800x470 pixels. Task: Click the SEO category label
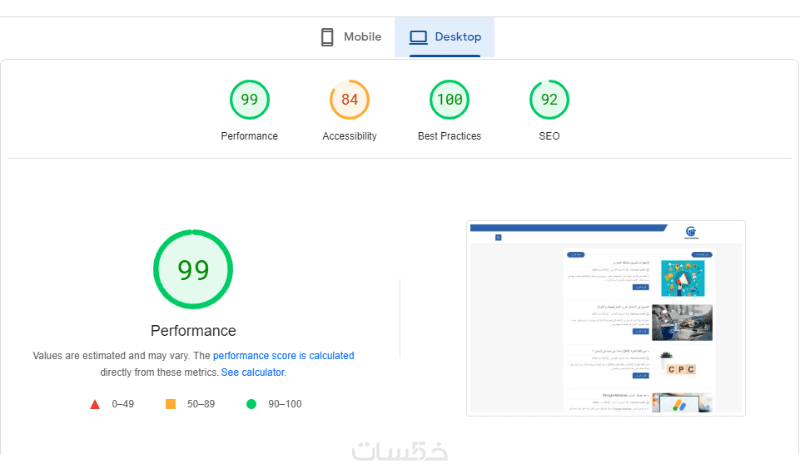coord(549,136)
